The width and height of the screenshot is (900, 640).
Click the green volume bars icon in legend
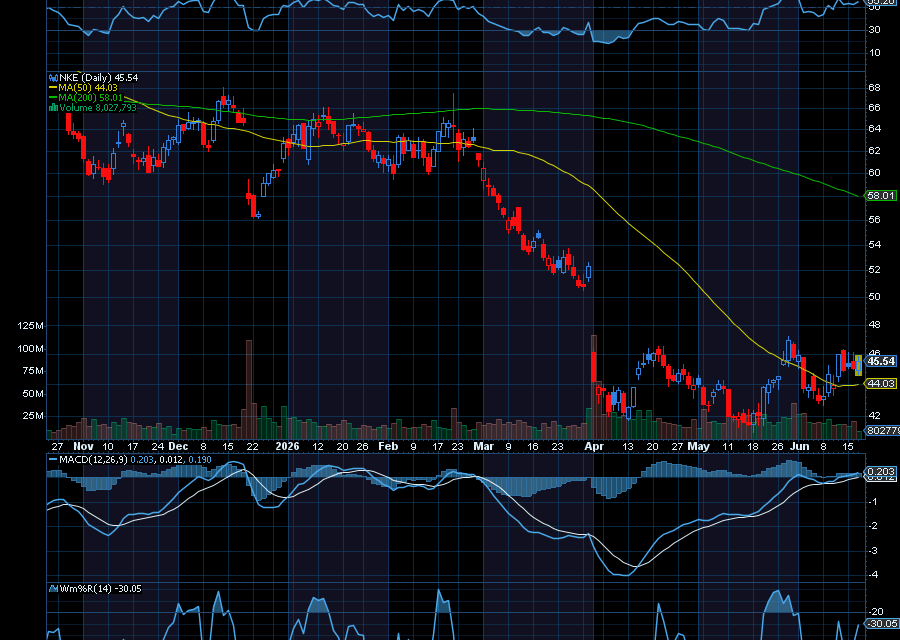53,107
